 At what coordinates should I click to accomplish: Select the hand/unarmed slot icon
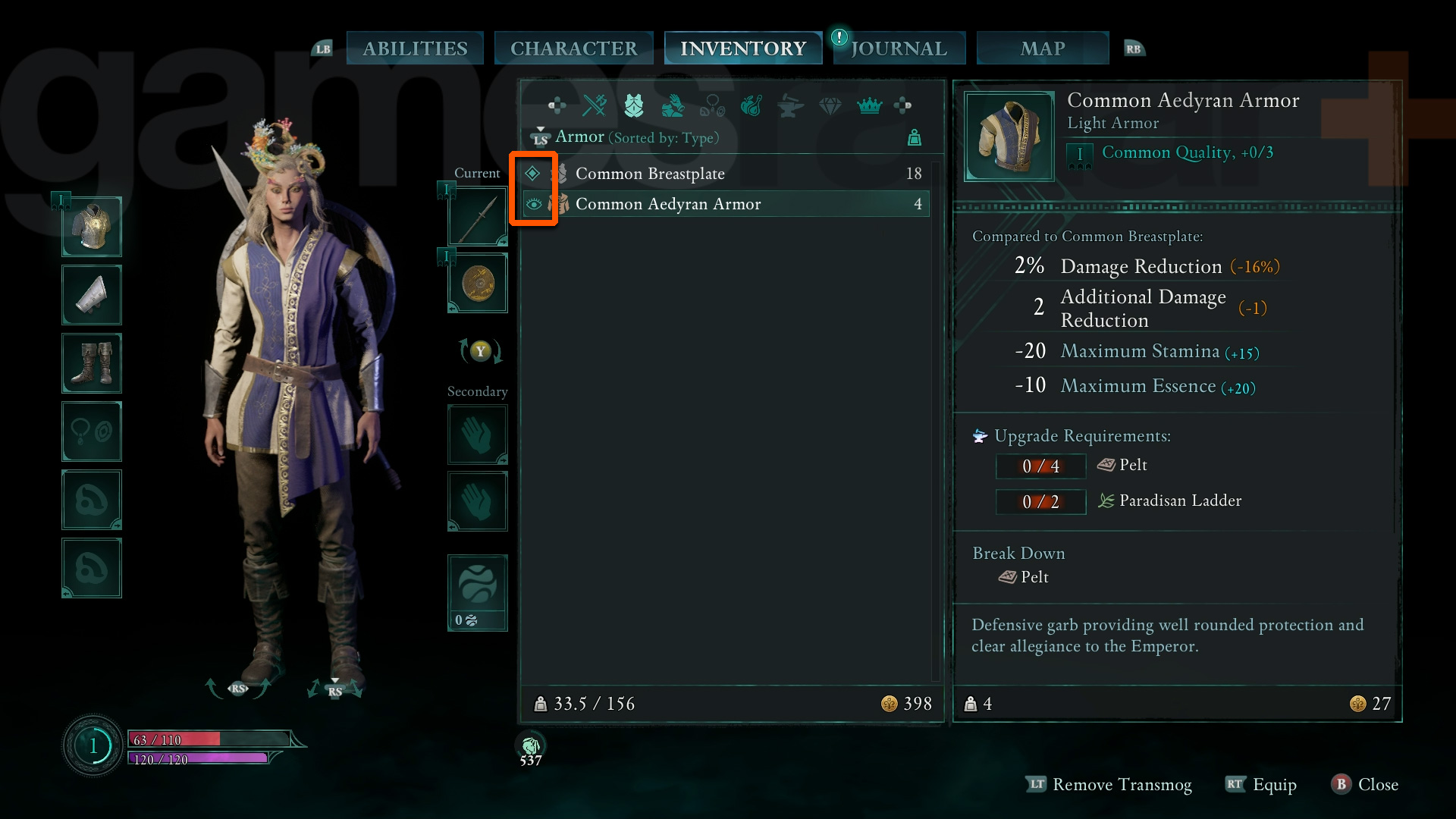(477, 437)
